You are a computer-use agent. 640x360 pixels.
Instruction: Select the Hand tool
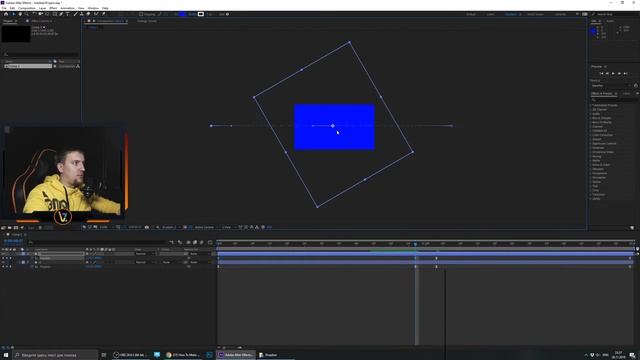[20, 14]
